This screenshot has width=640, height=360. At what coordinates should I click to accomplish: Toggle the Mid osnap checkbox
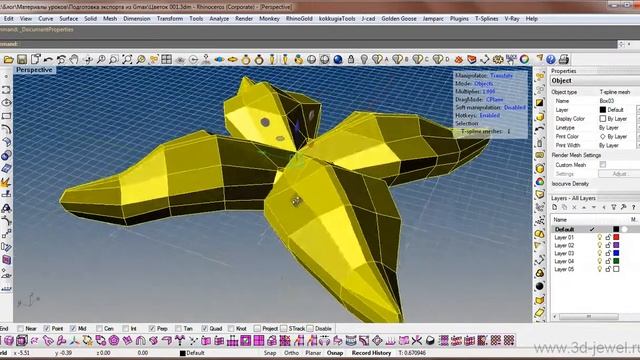click(x=73, y=329)
